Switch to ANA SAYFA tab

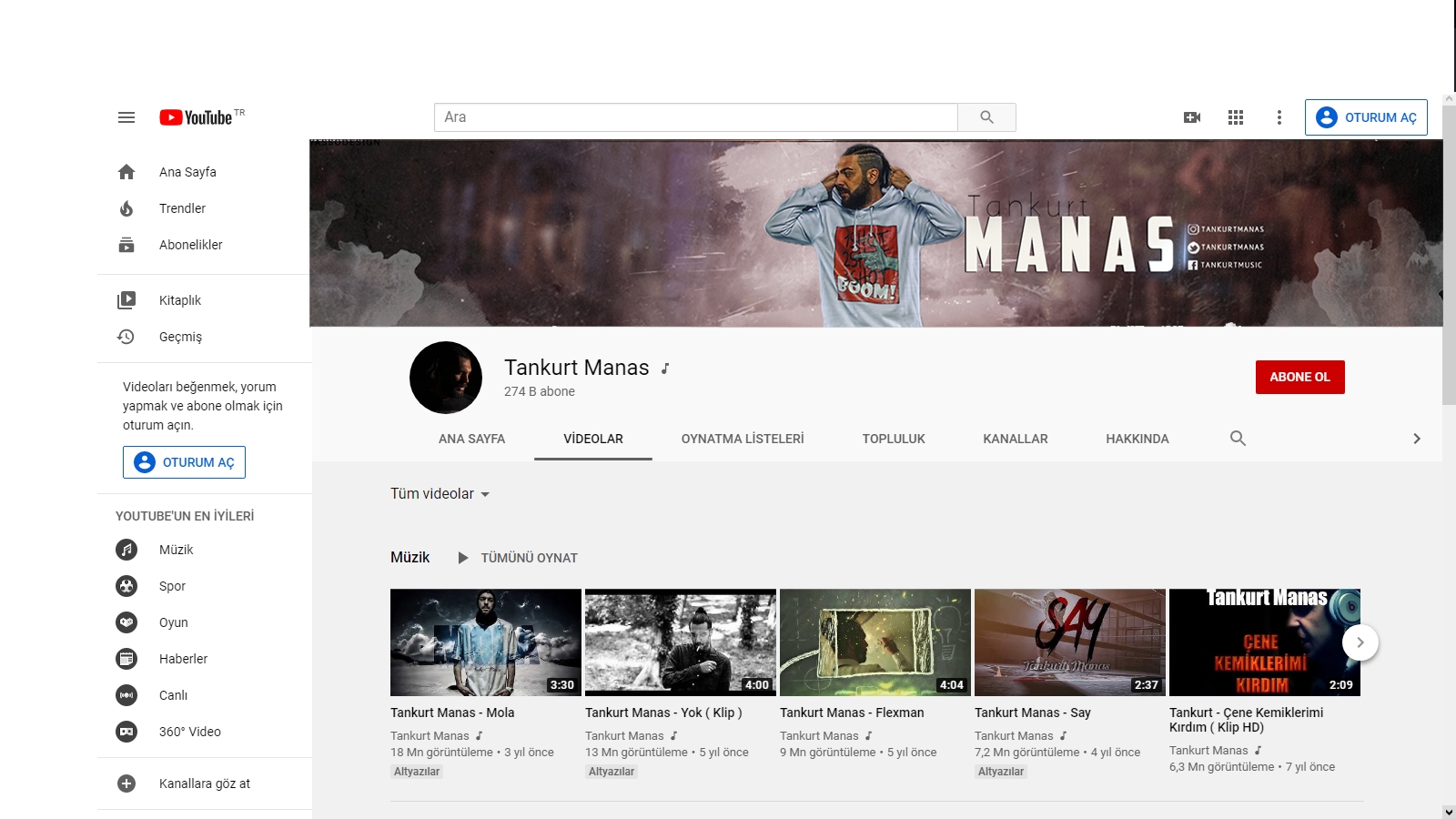(471, 439)
